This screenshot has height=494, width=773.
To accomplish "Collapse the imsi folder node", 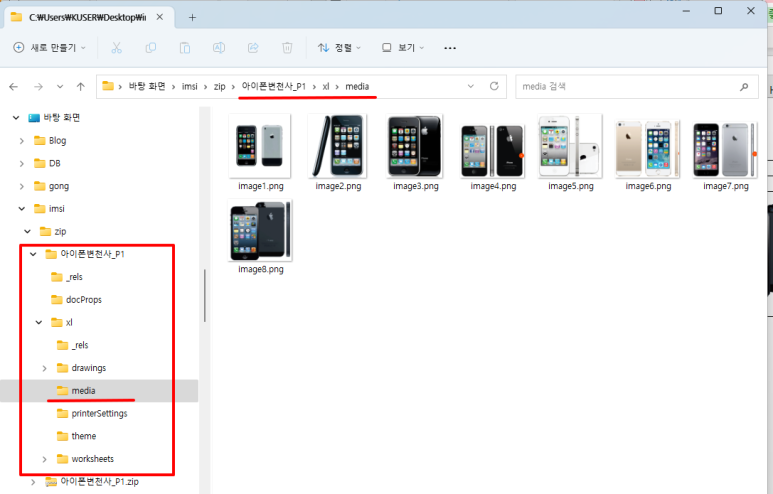I will [22, 209].
